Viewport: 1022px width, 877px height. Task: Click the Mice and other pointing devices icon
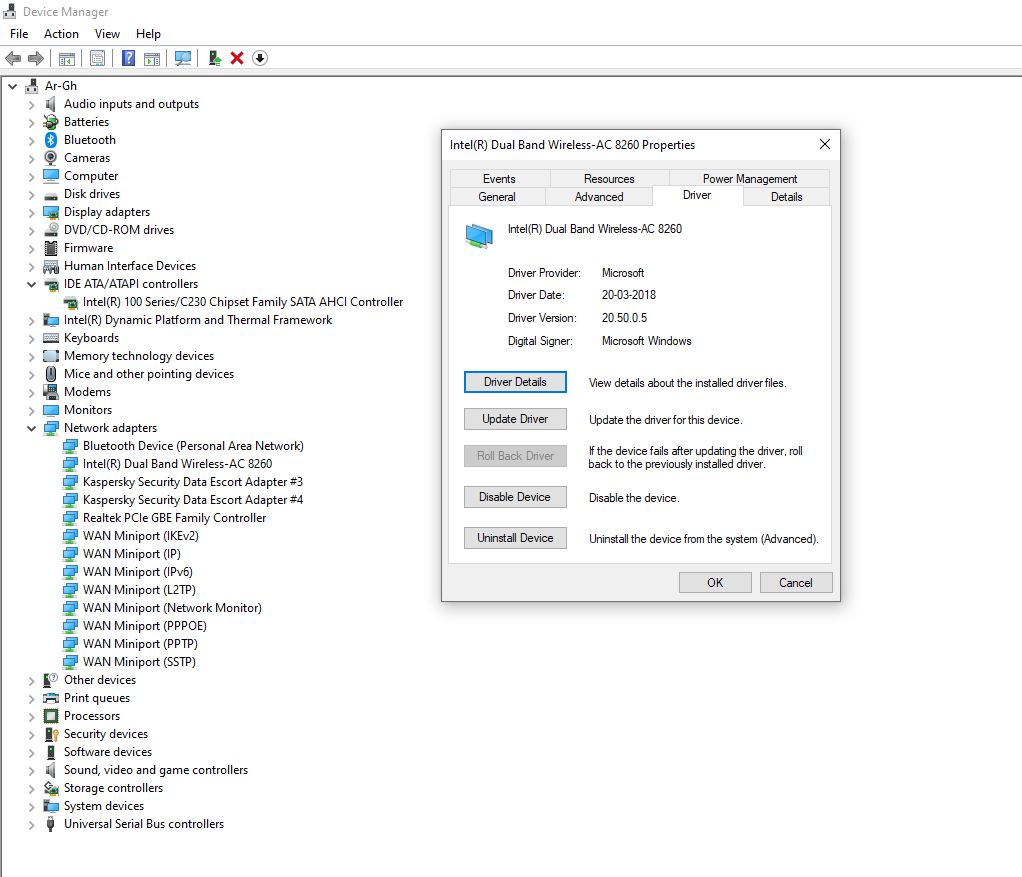click(51, 374)
